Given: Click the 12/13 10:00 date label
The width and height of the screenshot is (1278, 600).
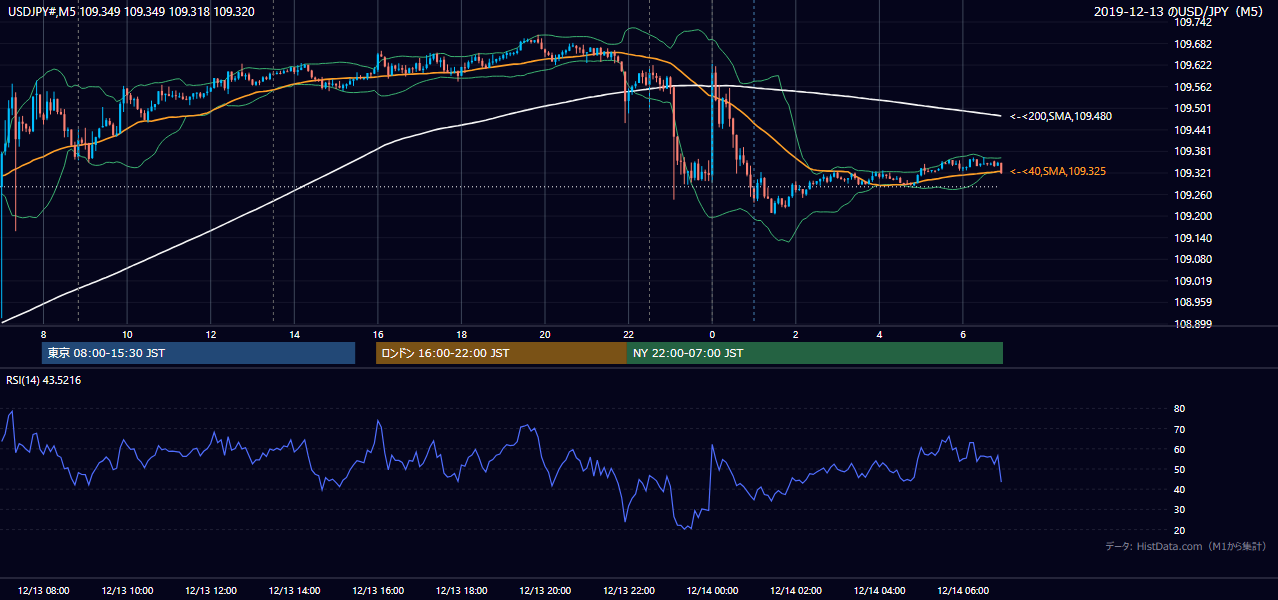Looking at the screenshot, I should 127,590.
